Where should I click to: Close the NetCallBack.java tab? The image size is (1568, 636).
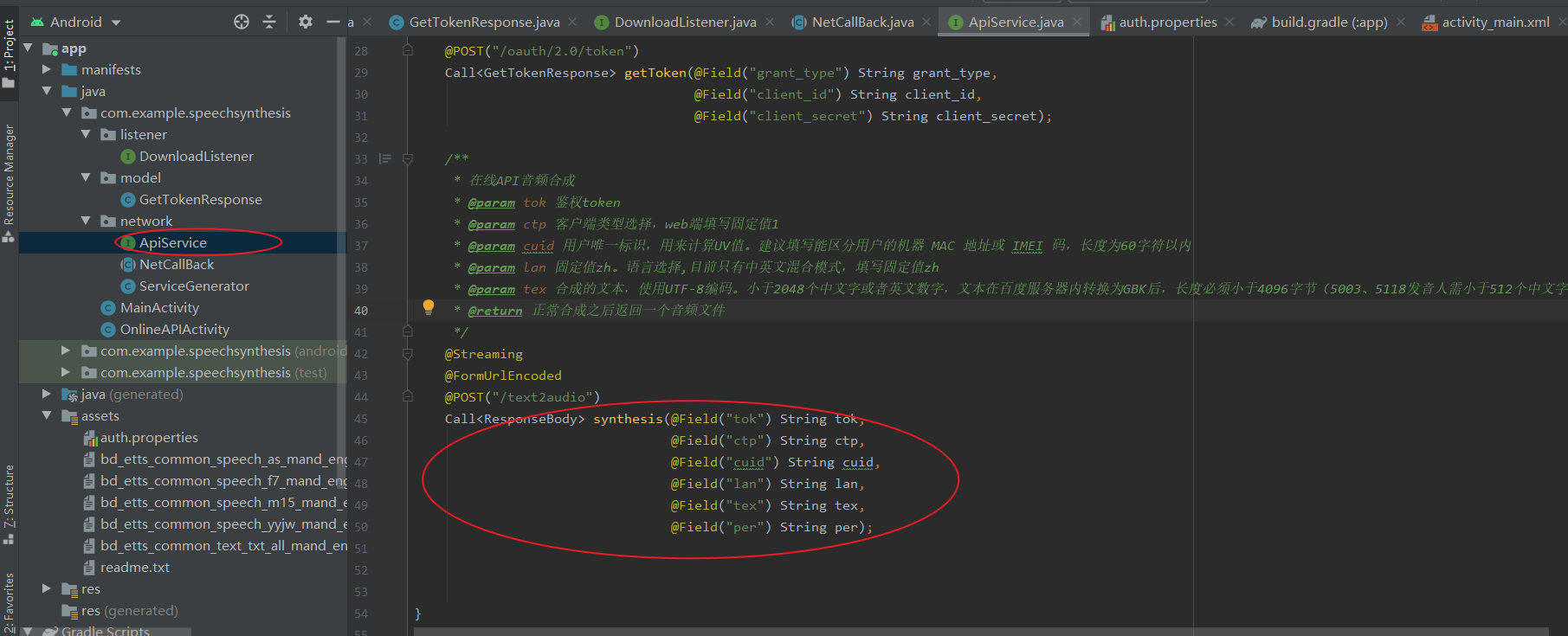click(926, 22)
